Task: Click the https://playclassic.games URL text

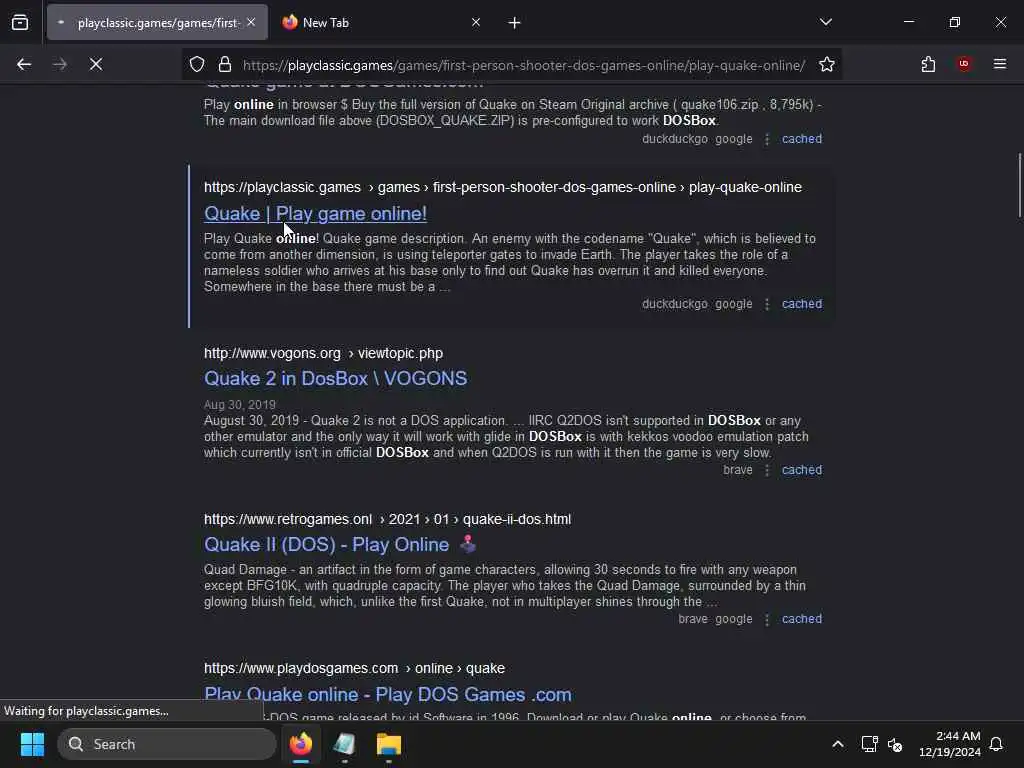Action: coord(282,187)
